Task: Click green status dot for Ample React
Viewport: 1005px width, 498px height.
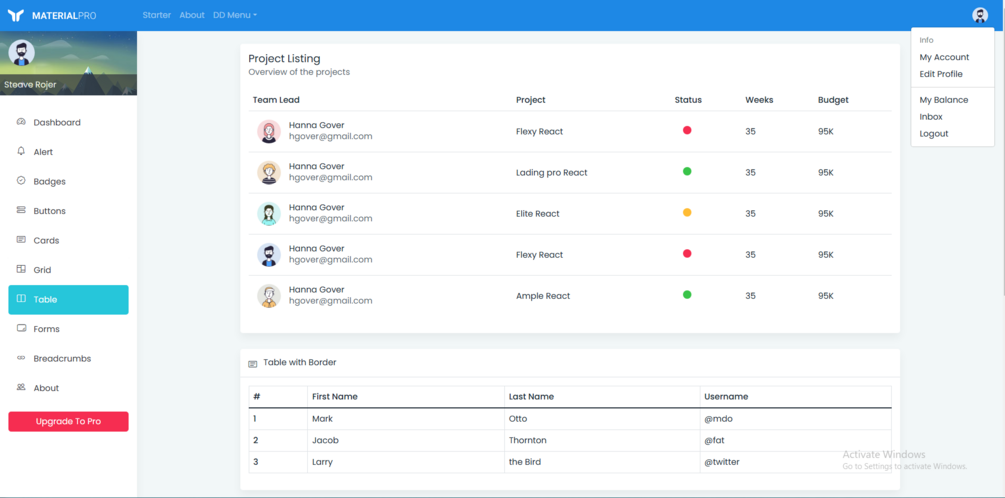Action: tap(687, 294)
